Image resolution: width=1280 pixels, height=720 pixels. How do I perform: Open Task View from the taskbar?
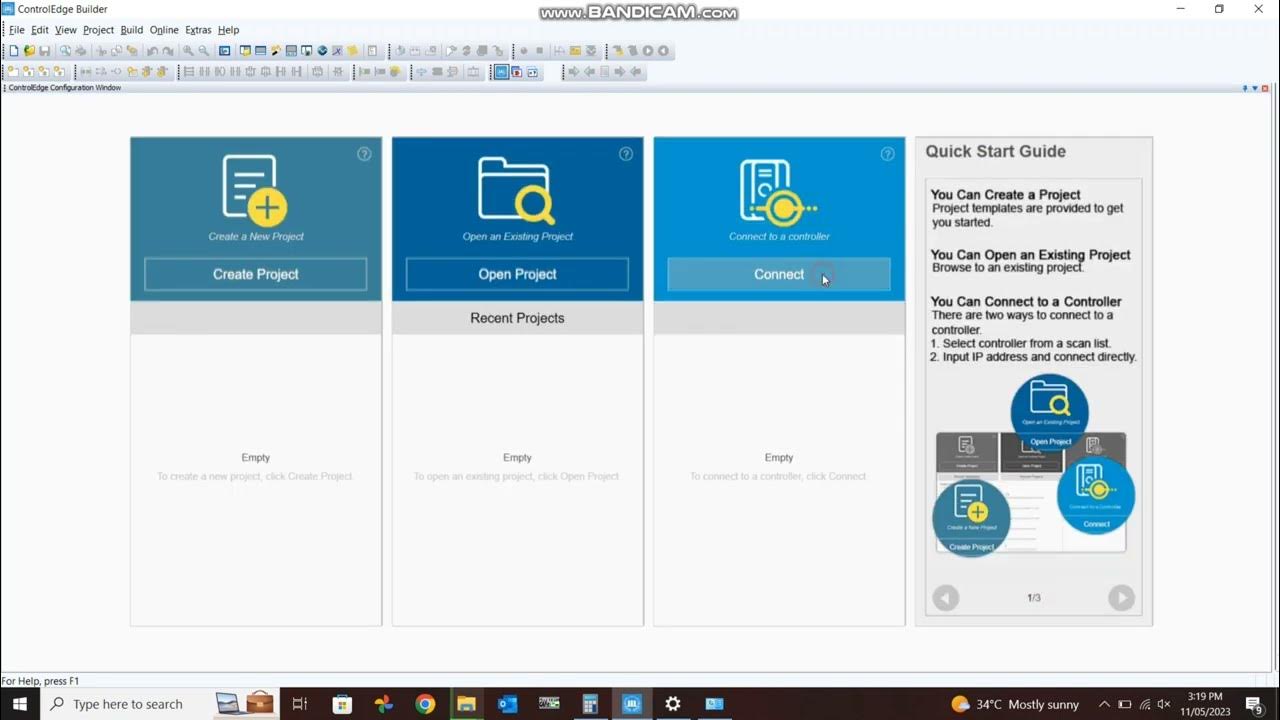click(x=299, y=704)
